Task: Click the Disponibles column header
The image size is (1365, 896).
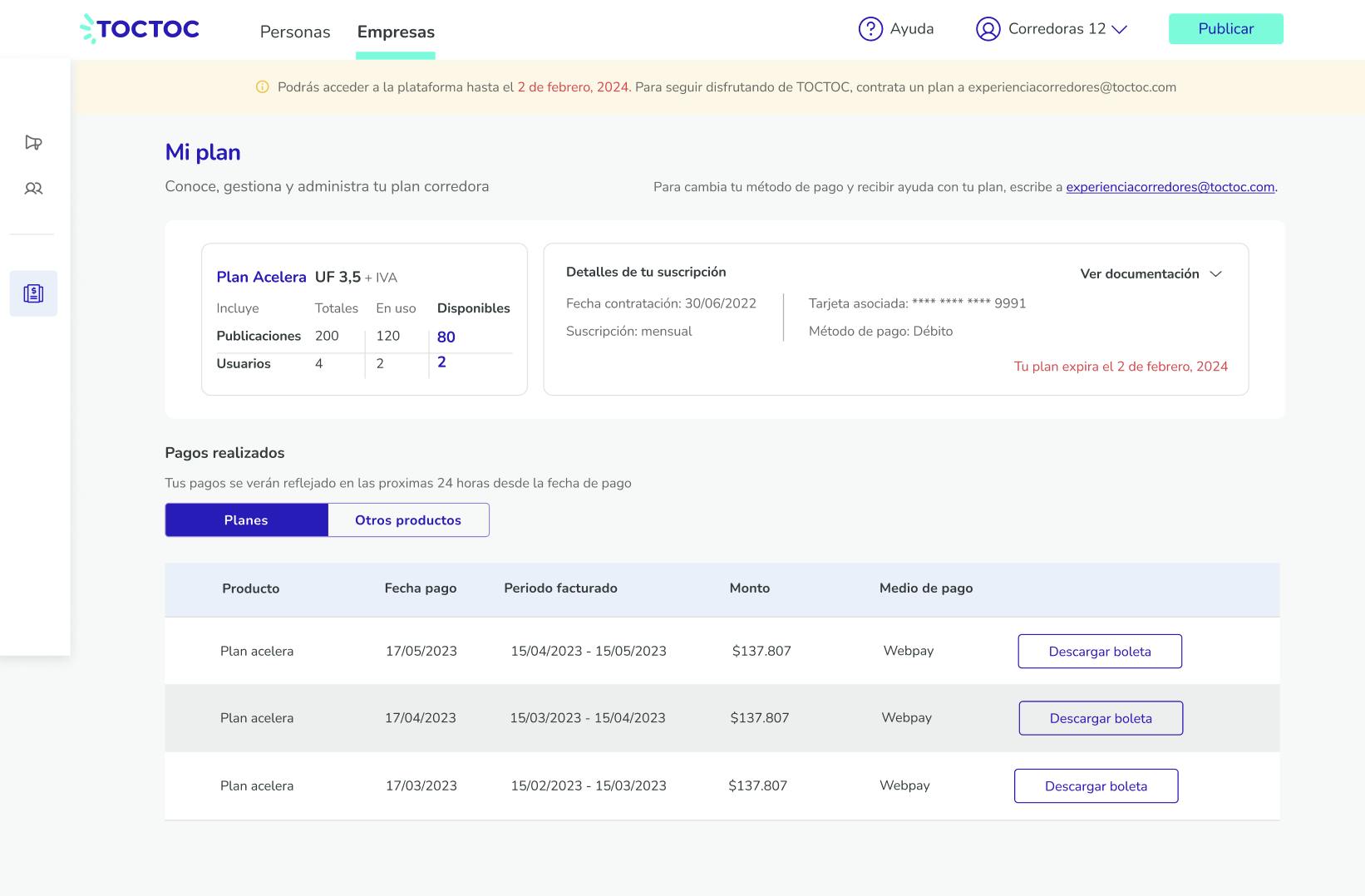Action: coord(474,308)
